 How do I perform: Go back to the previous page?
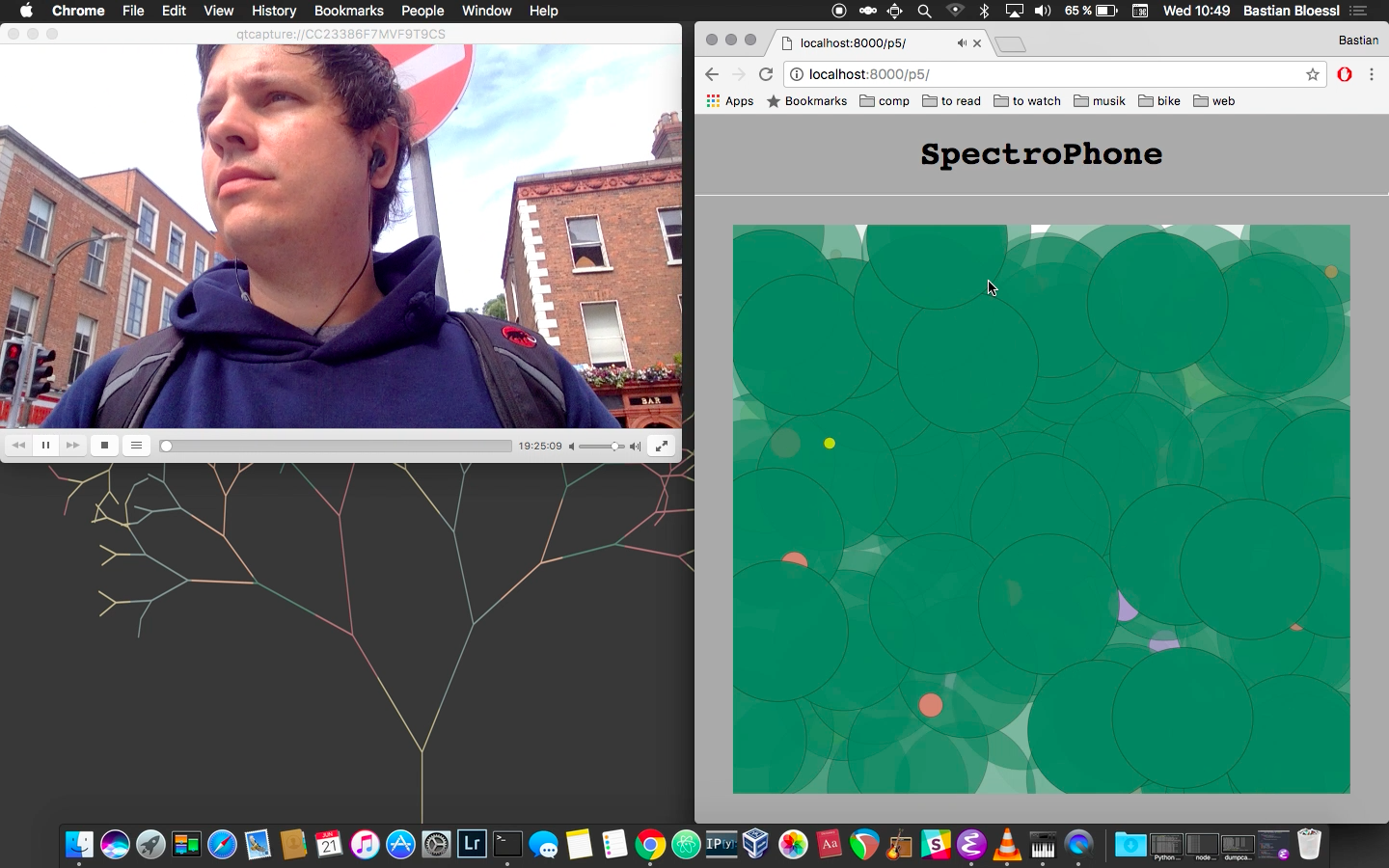(x=712, y=74)
